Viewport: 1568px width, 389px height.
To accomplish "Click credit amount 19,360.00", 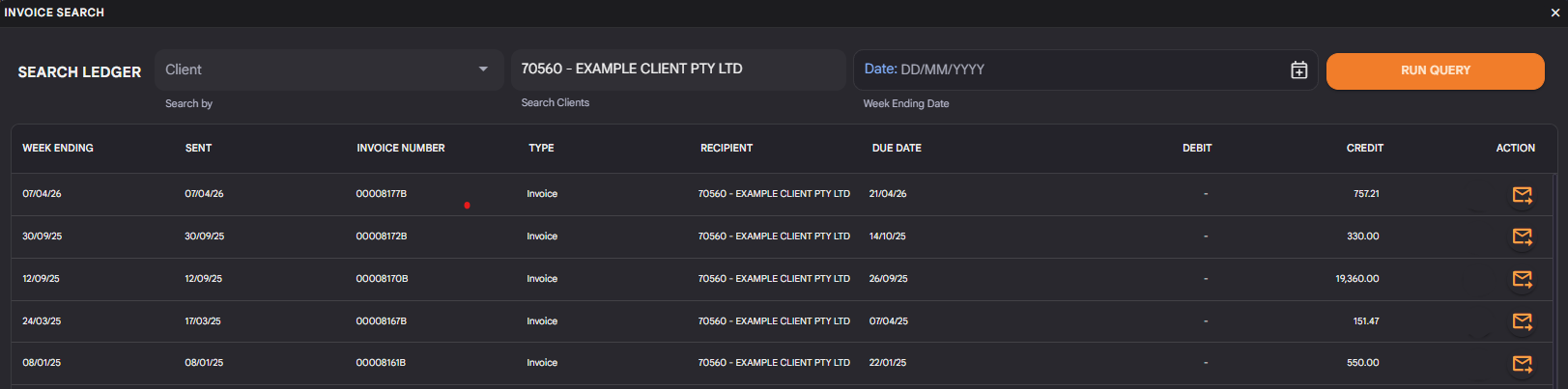I will pyautogui.click(x=1357, y=279).
